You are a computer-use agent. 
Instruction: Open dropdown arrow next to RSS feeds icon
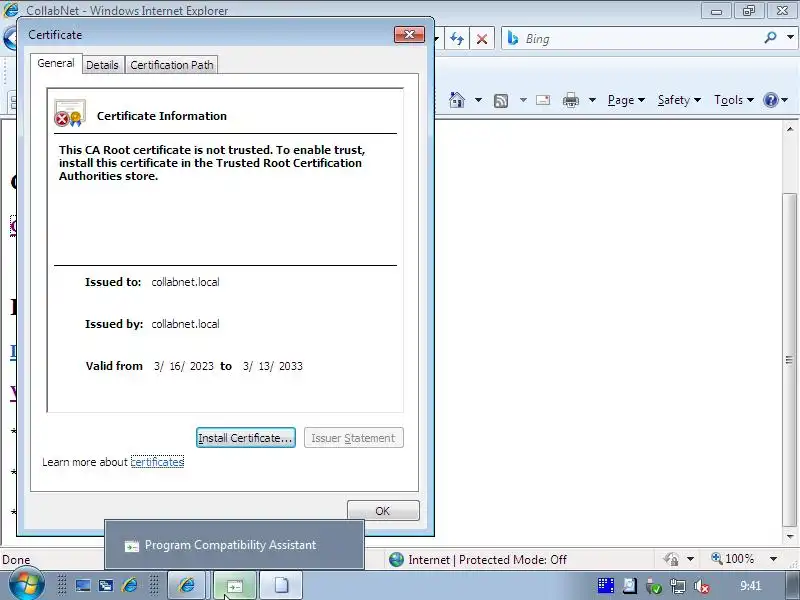(x=523, y=100)
